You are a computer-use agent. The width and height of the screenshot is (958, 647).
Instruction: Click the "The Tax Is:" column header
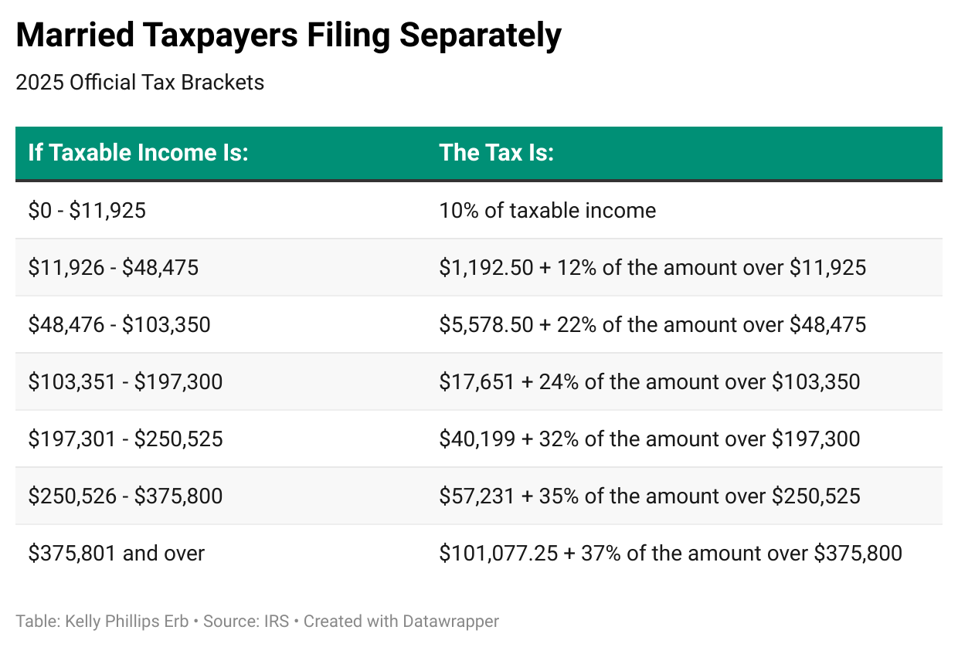(496, 153)
